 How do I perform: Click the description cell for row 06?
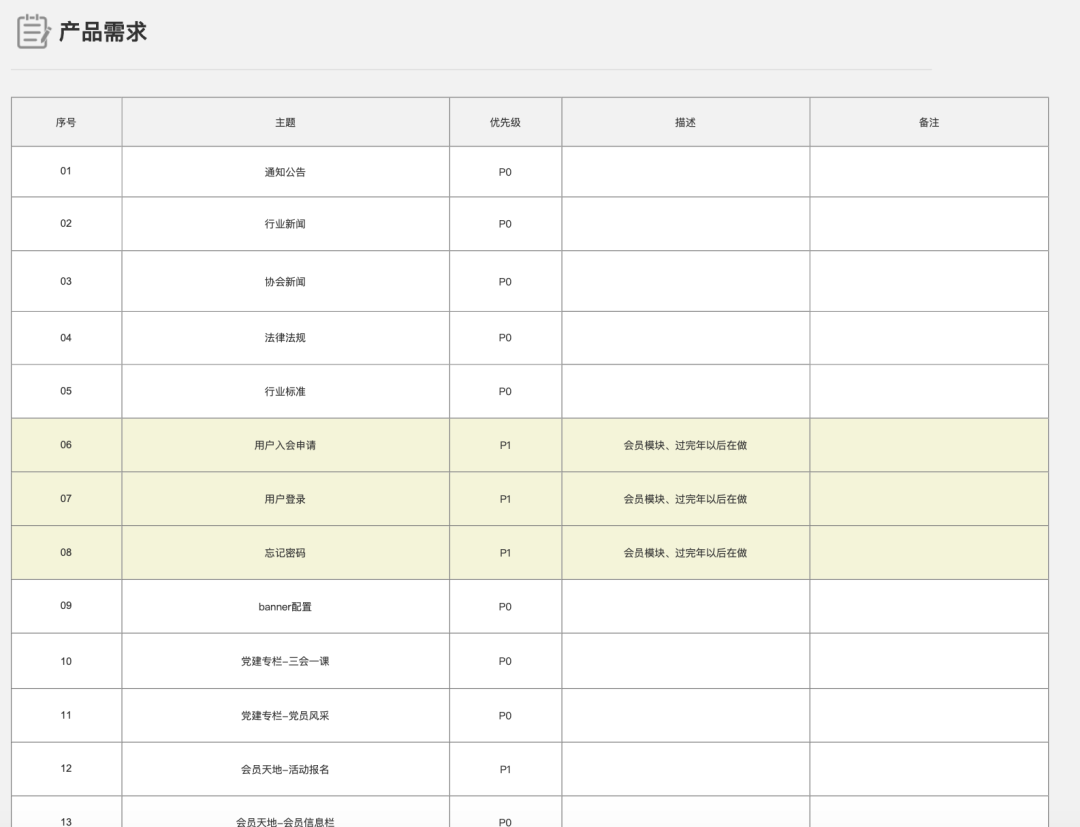(x=685, y=446)
